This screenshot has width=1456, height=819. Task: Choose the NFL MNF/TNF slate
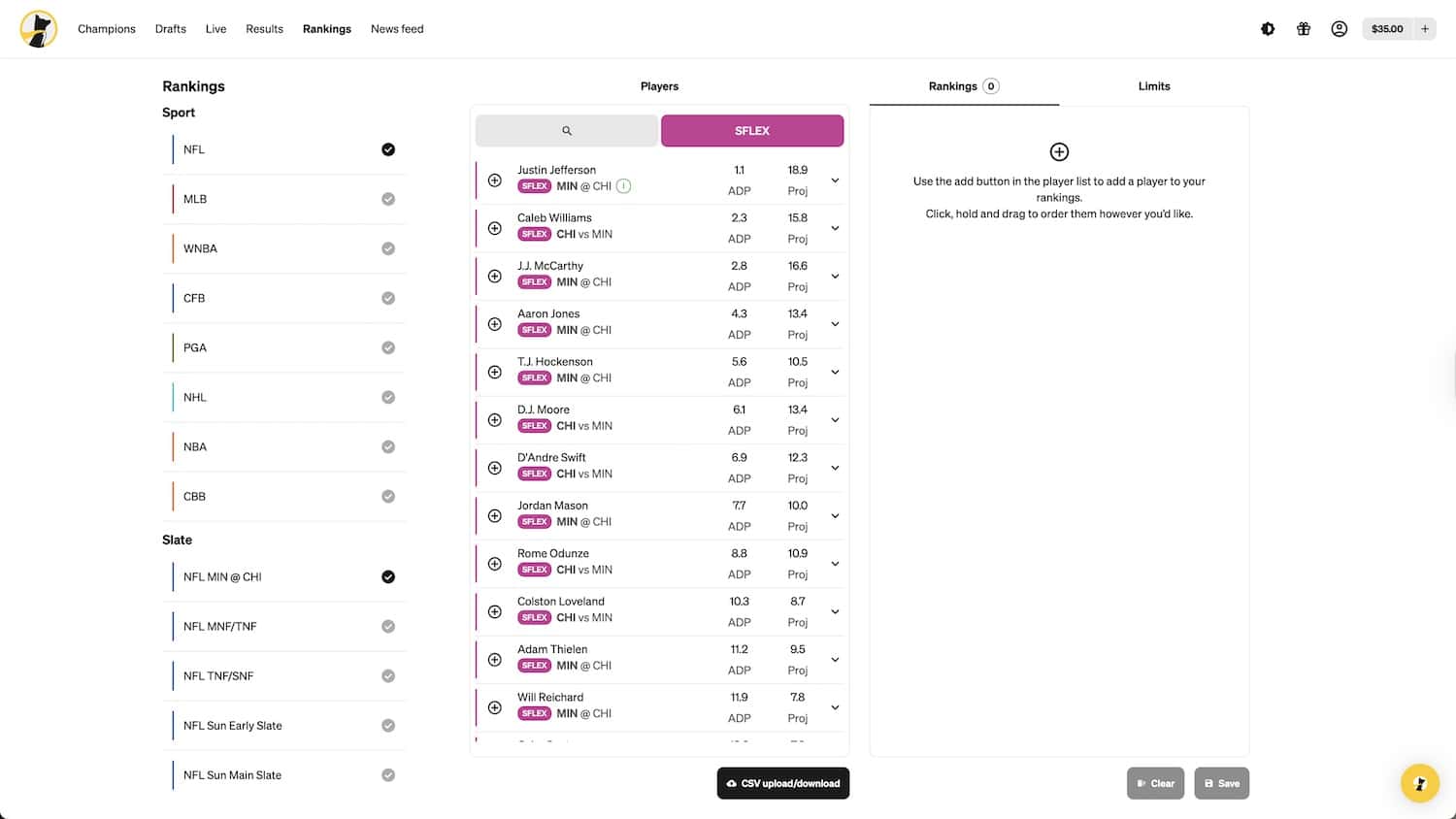coord(283,626)
